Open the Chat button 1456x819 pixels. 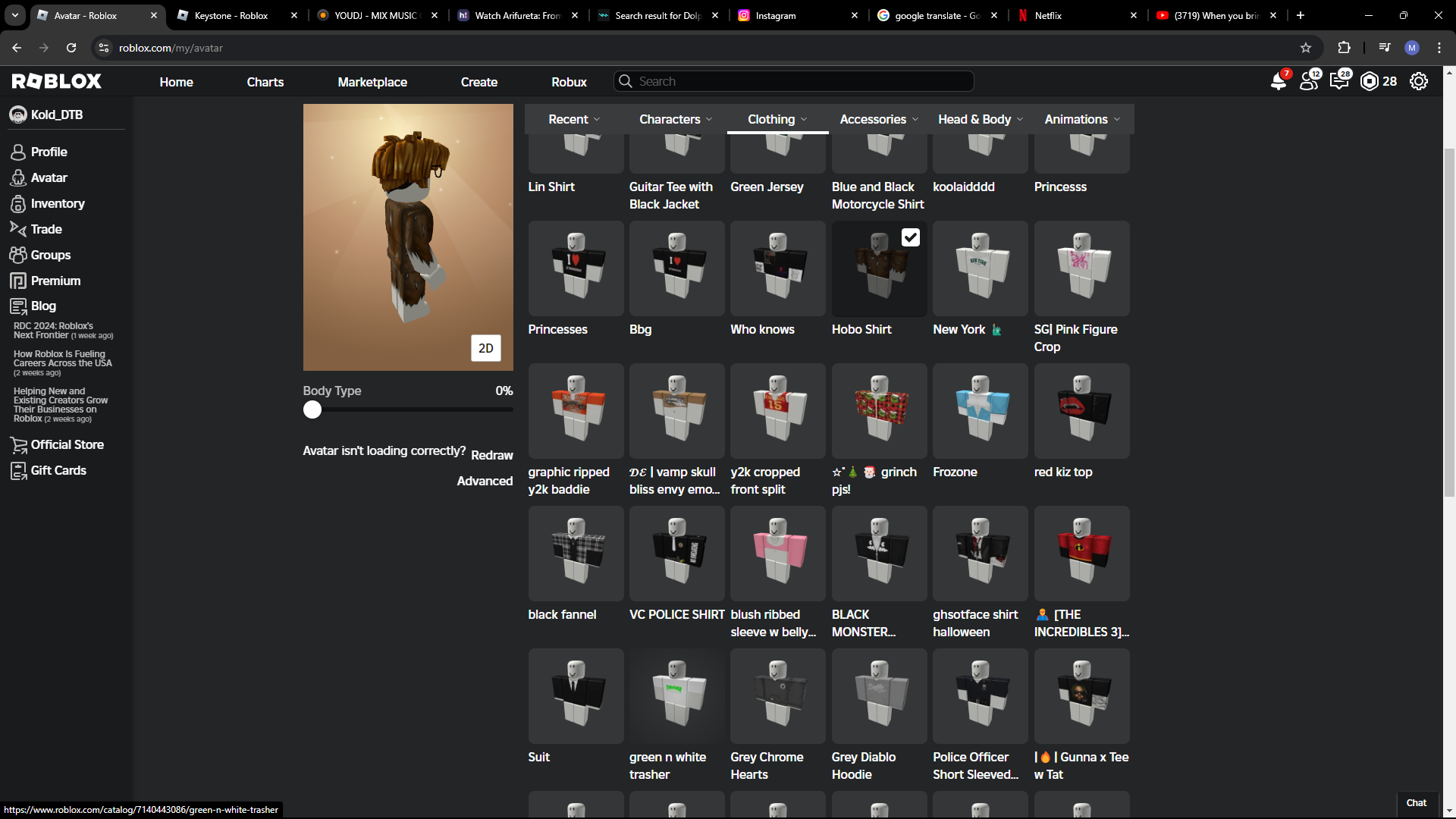[1417, 803]
